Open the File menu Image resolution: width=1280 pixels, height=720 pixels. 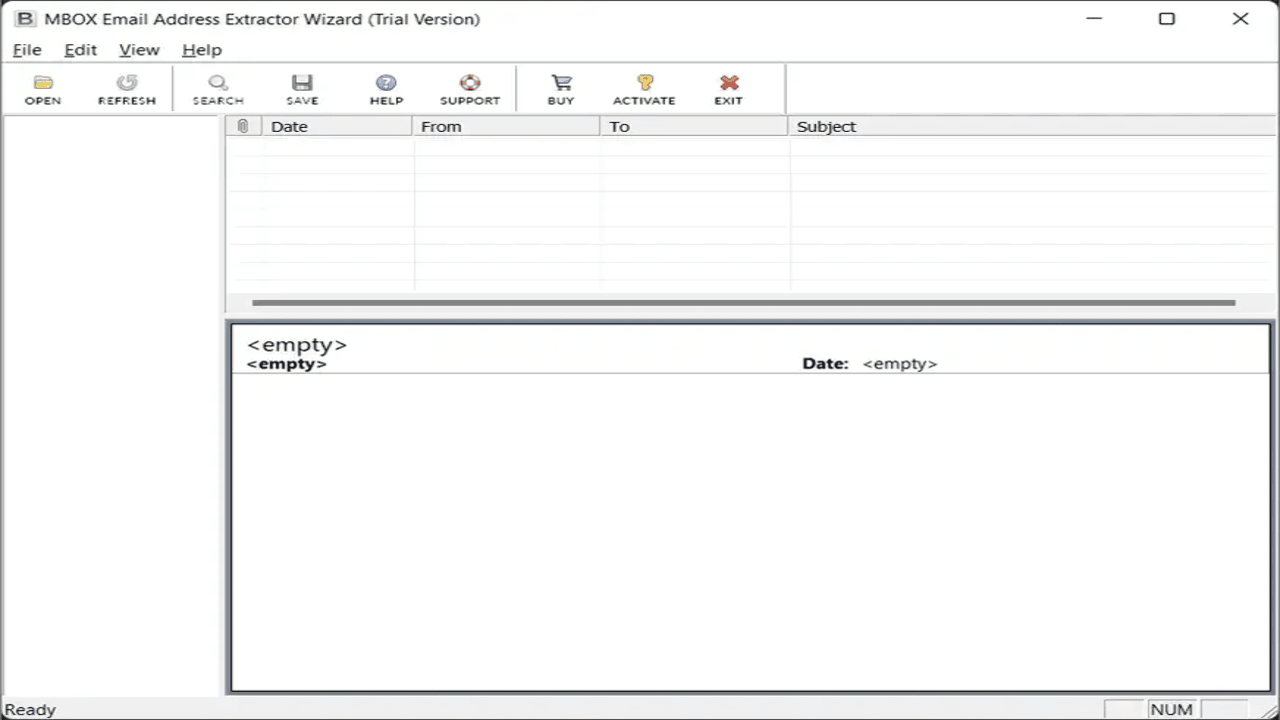point(27,50)
